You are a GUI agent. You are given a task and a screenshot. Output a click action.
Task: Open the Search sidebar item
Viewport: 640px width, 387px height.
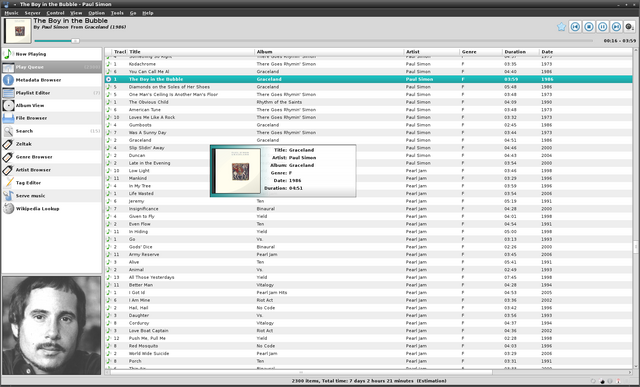(x=51, y=131)
